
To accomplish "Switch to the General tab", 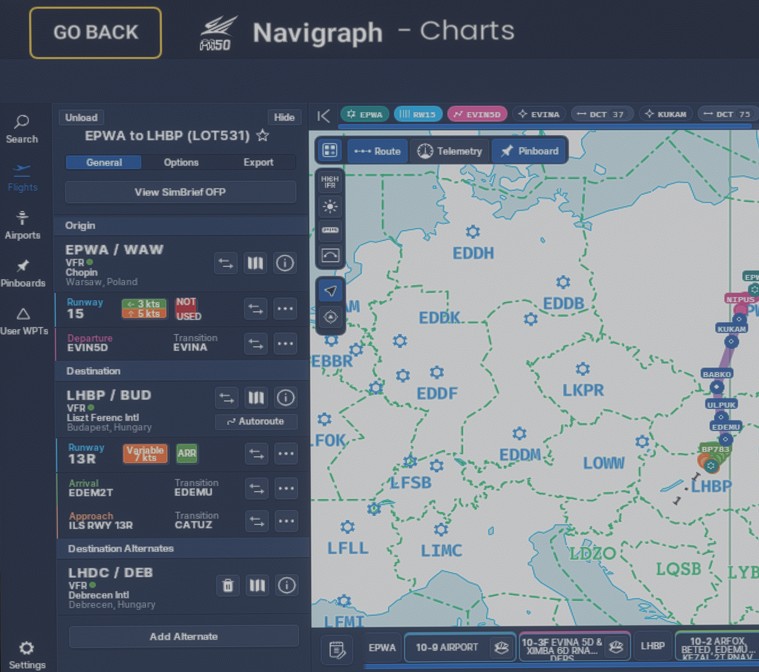I will [104, 162].
